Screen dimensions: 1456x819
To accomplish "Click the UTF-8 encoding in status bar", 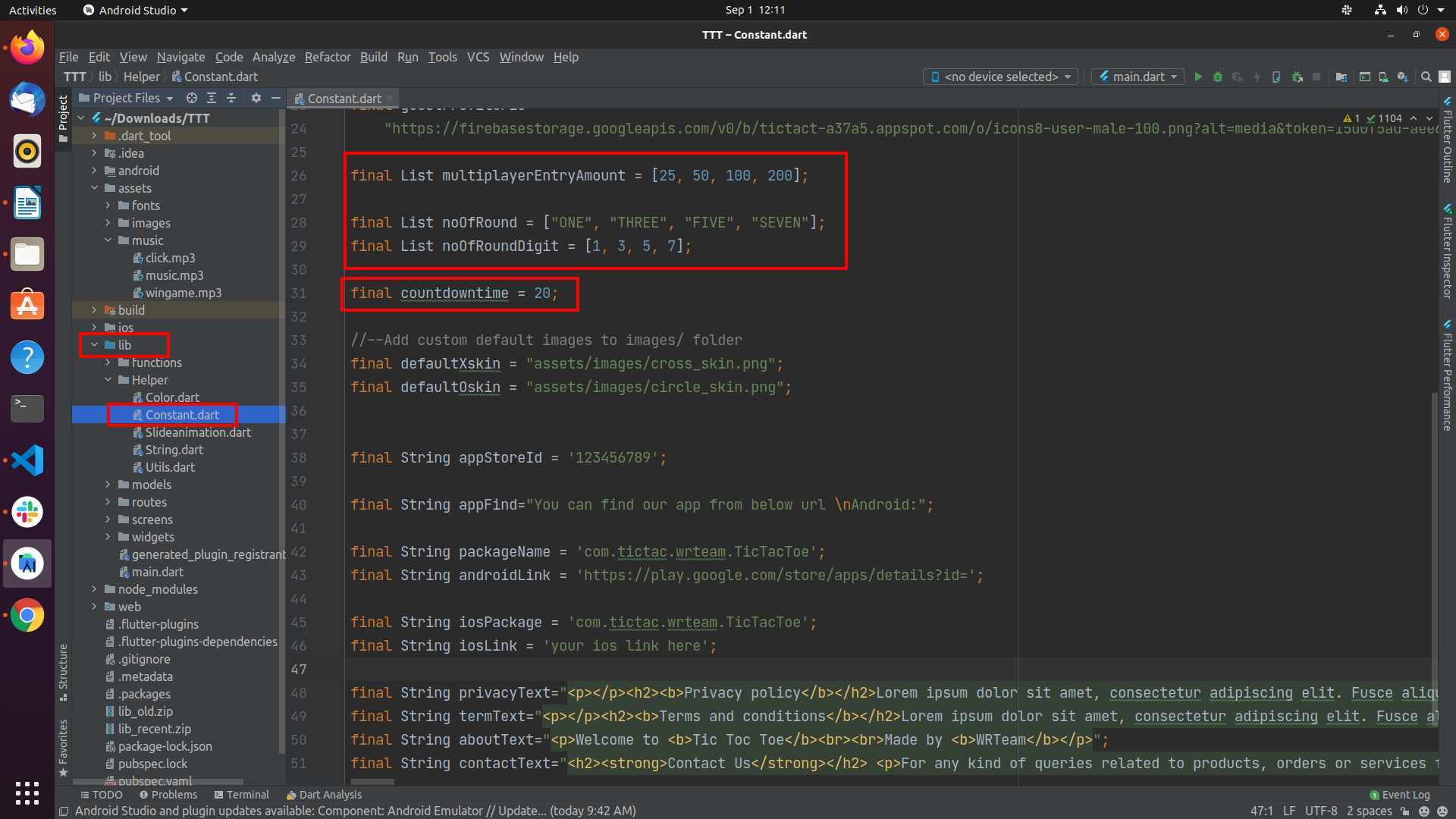I will pyautogui.click(x=1321, y=811).
